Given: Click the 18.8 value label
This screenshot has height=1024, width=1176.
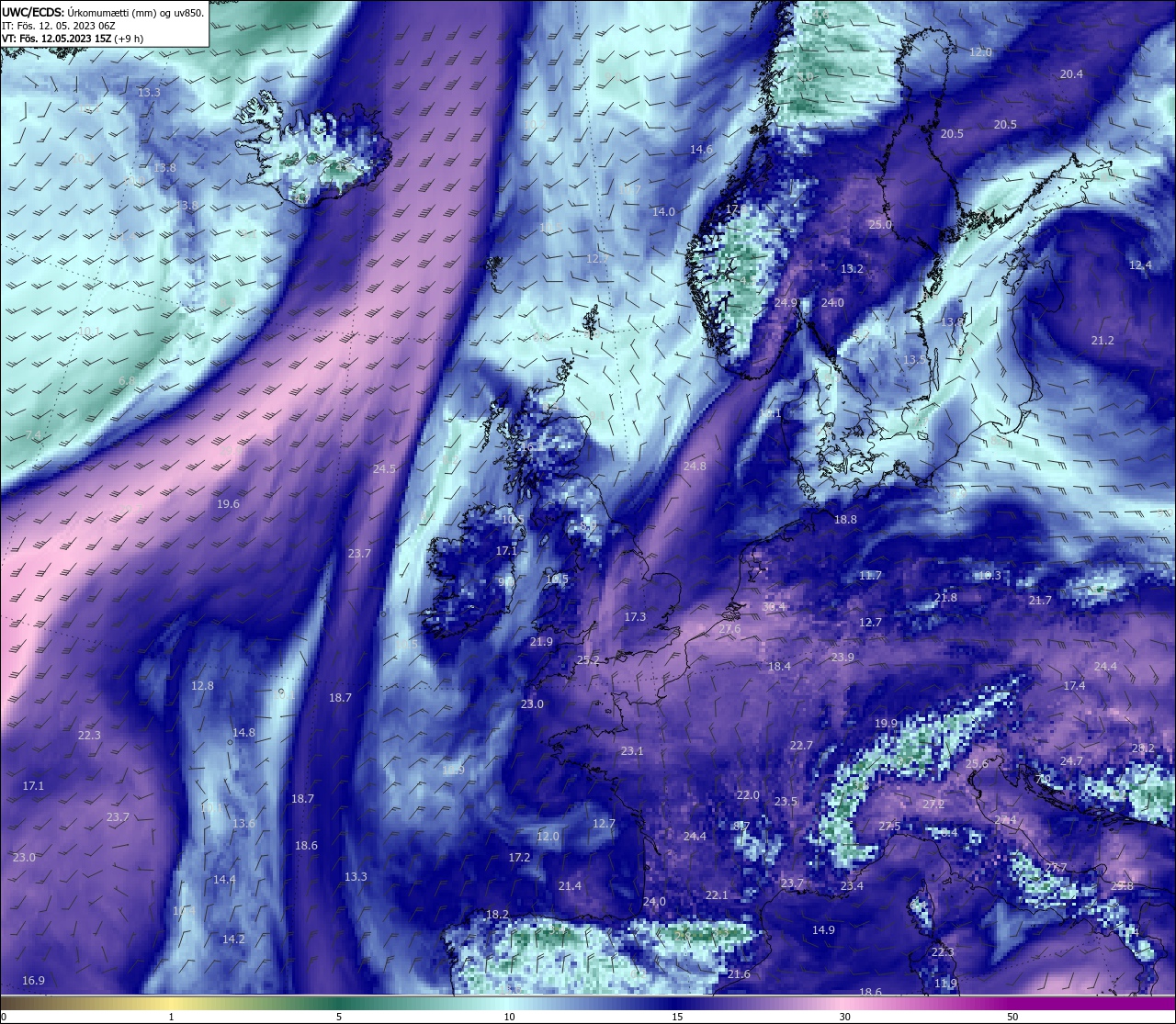Looking at the screenshot, I should (845, 520).
